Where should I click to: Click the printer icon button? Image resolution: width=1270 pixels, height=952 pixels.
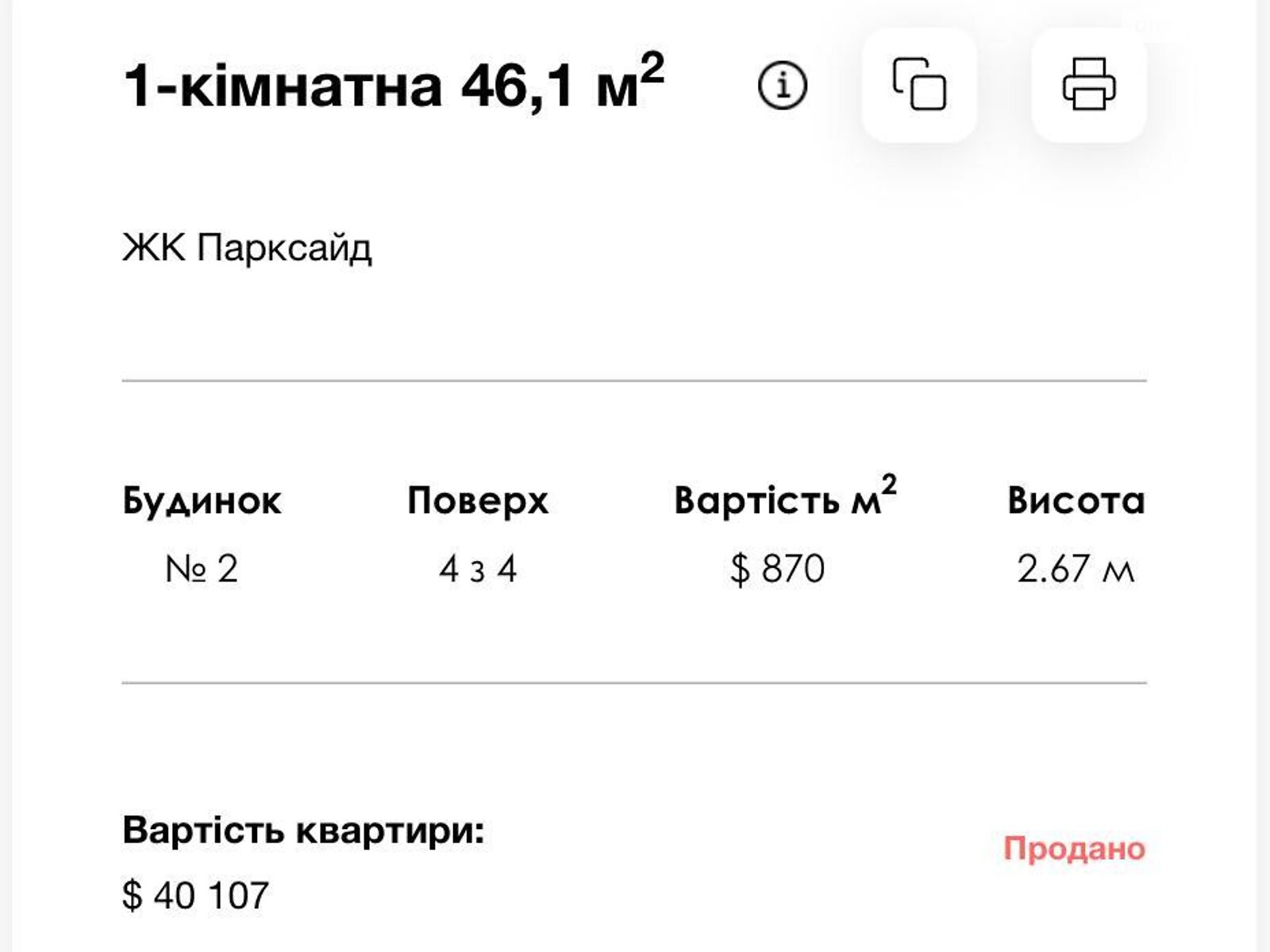(x=1089, y=85)
